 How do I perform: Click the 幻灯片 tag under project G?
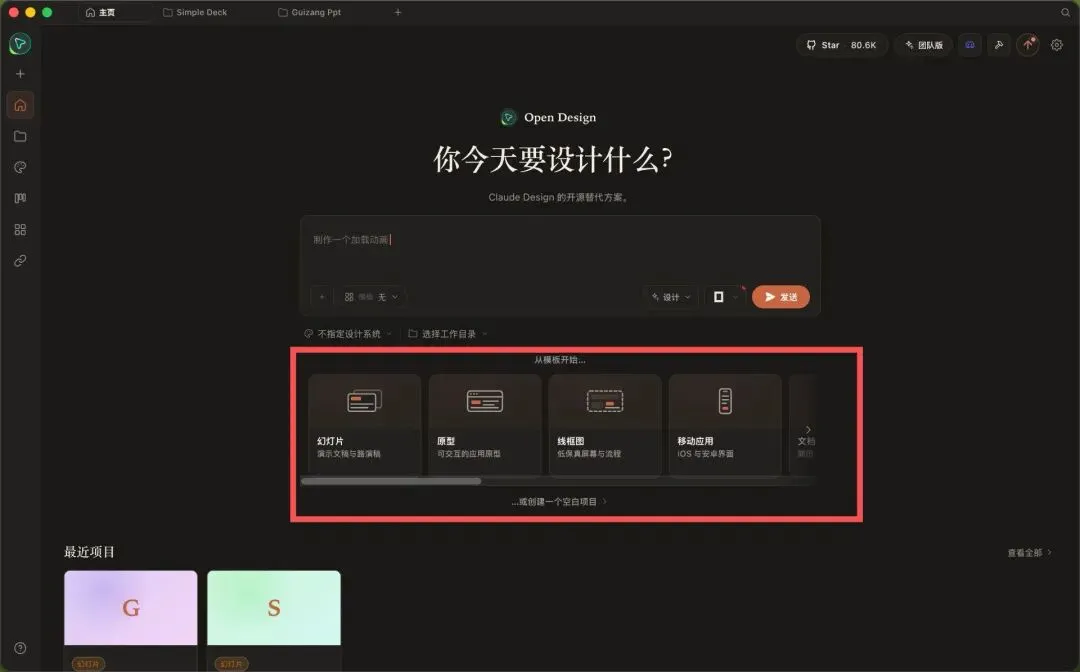coord(87,664)
